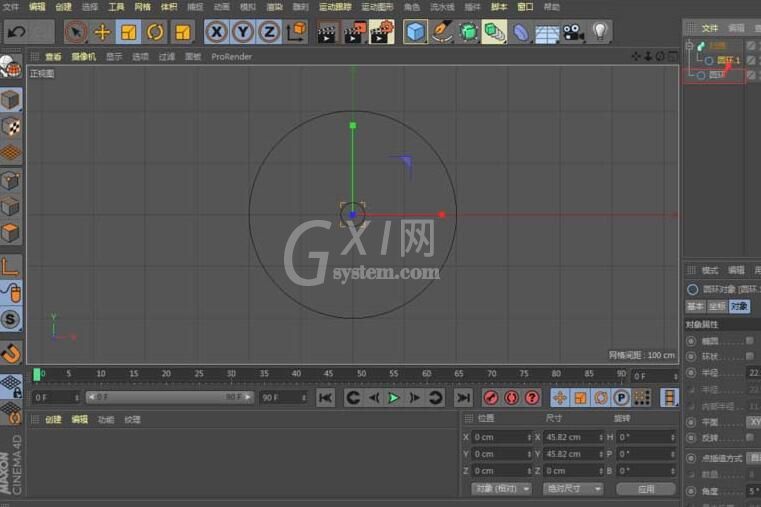Click the coordinate system icon
The height and width of the screenshot is (507, 761).
[296, 33]
